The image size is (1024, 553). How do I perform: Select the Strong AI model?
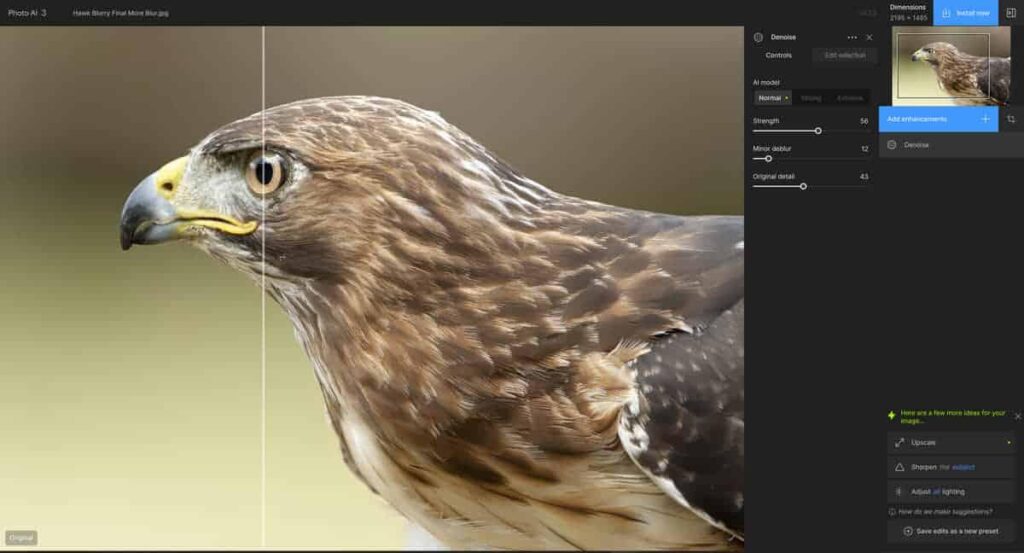click(811, 98)
